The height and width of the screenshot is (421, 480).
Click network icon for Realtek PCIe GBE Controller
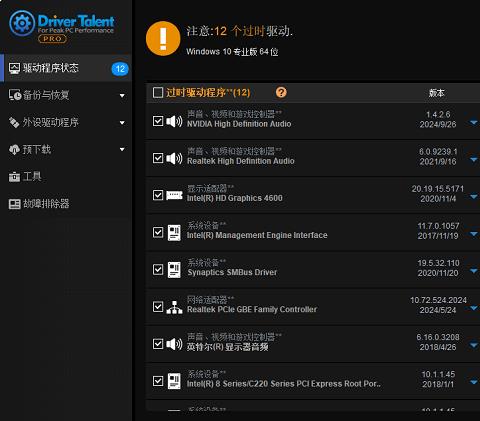click(174, 307)
